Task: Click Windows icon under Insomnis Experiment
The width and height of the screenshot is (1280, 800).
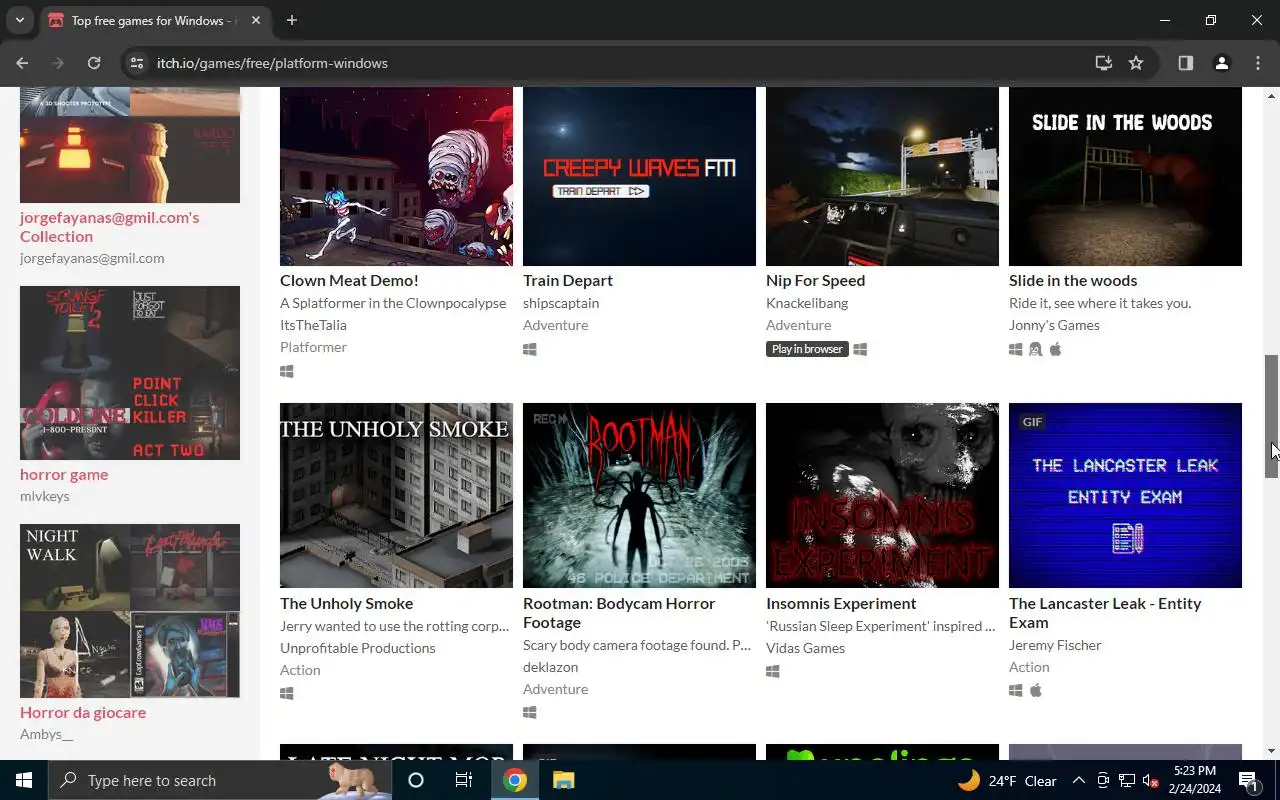Action: tap(773, 671)
